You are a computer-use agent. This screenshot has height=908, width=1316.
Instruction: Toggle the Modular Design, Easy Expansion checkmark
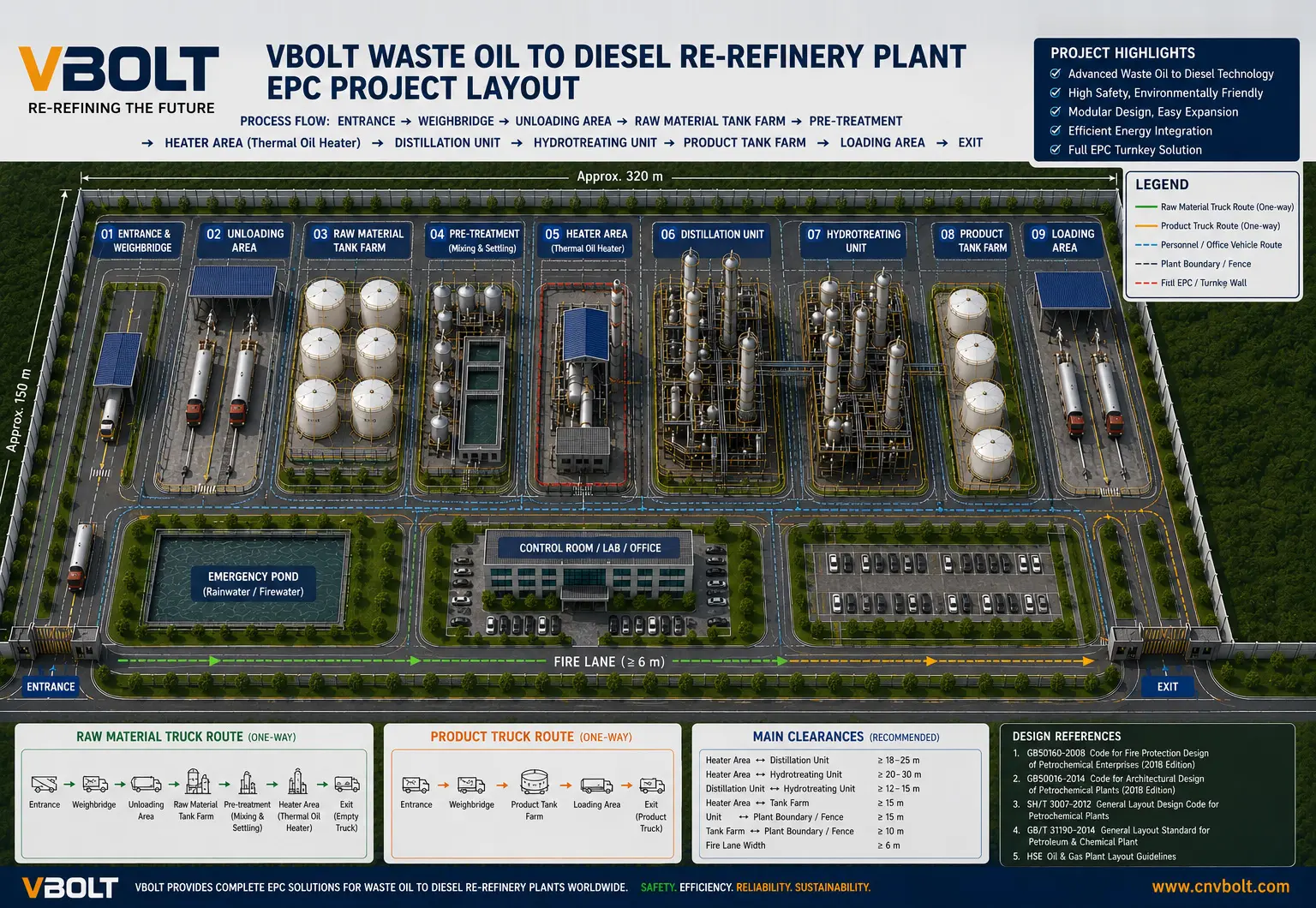click(1056, 111)
